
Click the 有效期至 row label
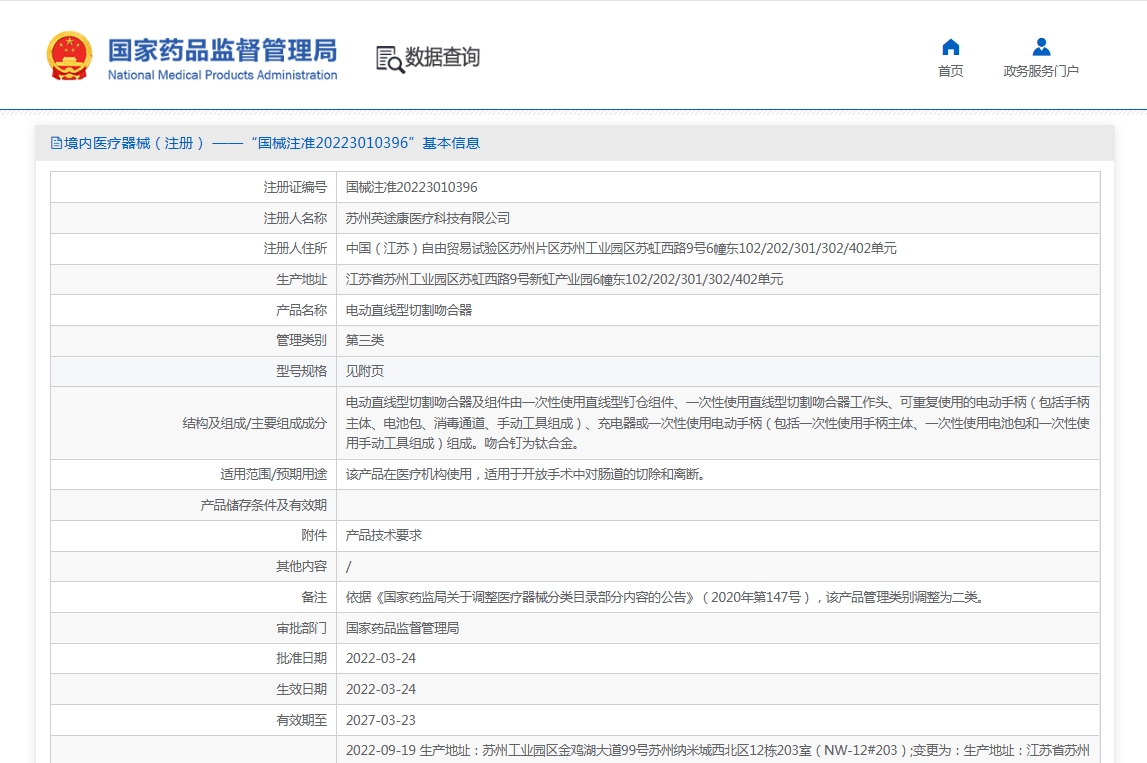(301, 720)
